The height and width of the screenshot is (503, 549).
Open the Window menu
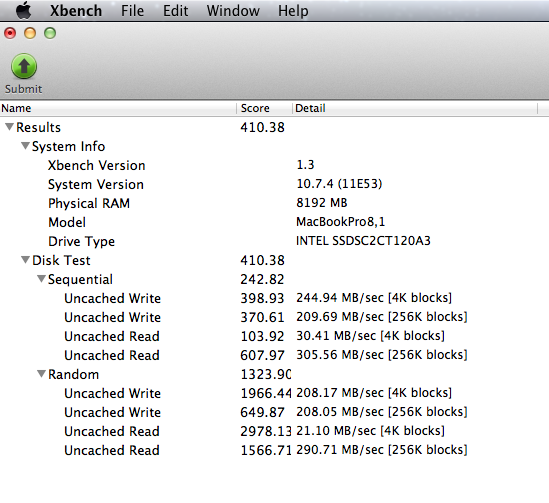pos(233,11)
